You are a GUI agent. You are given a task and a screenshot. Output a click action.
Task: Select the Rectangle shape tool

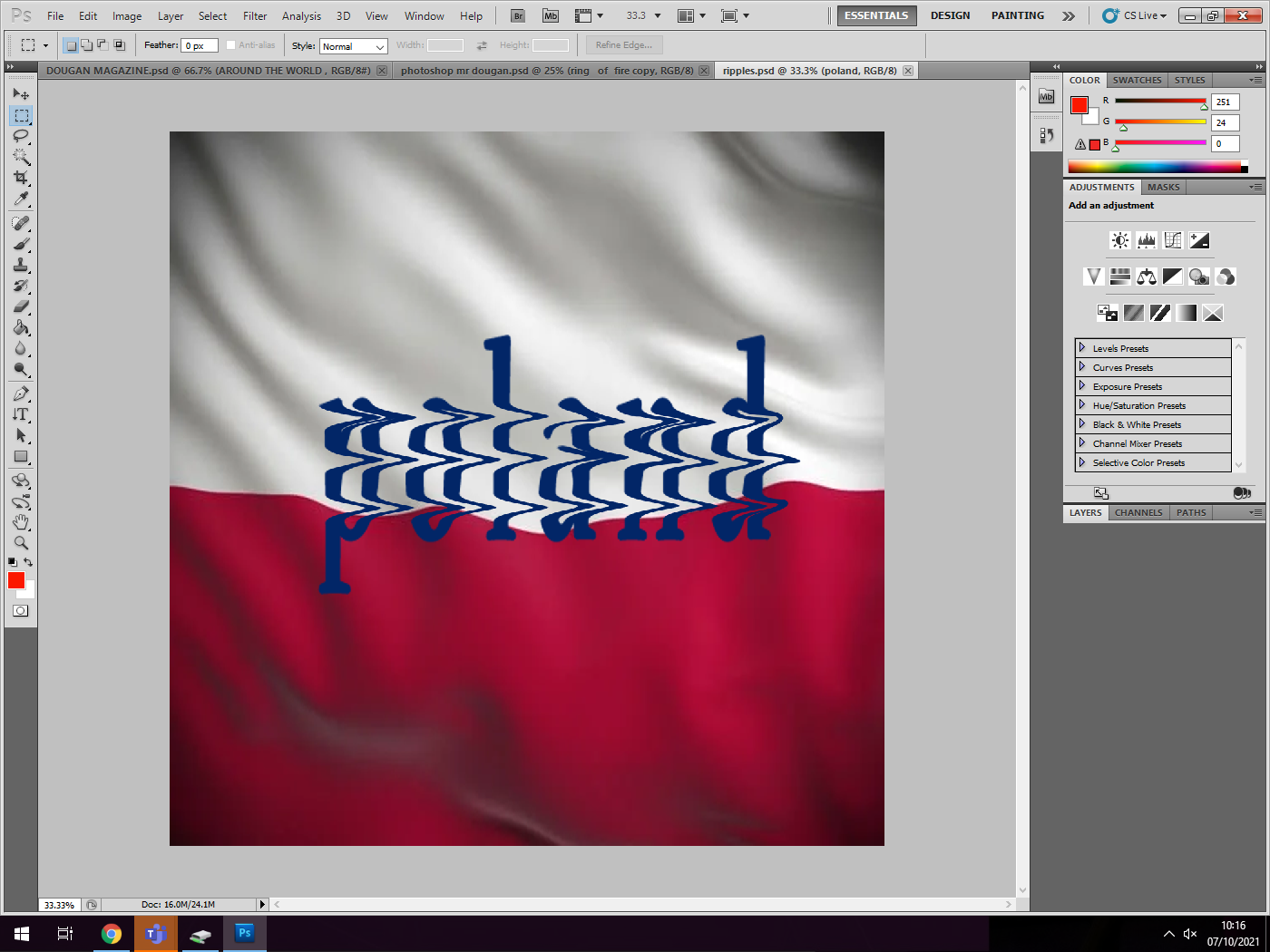21,456
